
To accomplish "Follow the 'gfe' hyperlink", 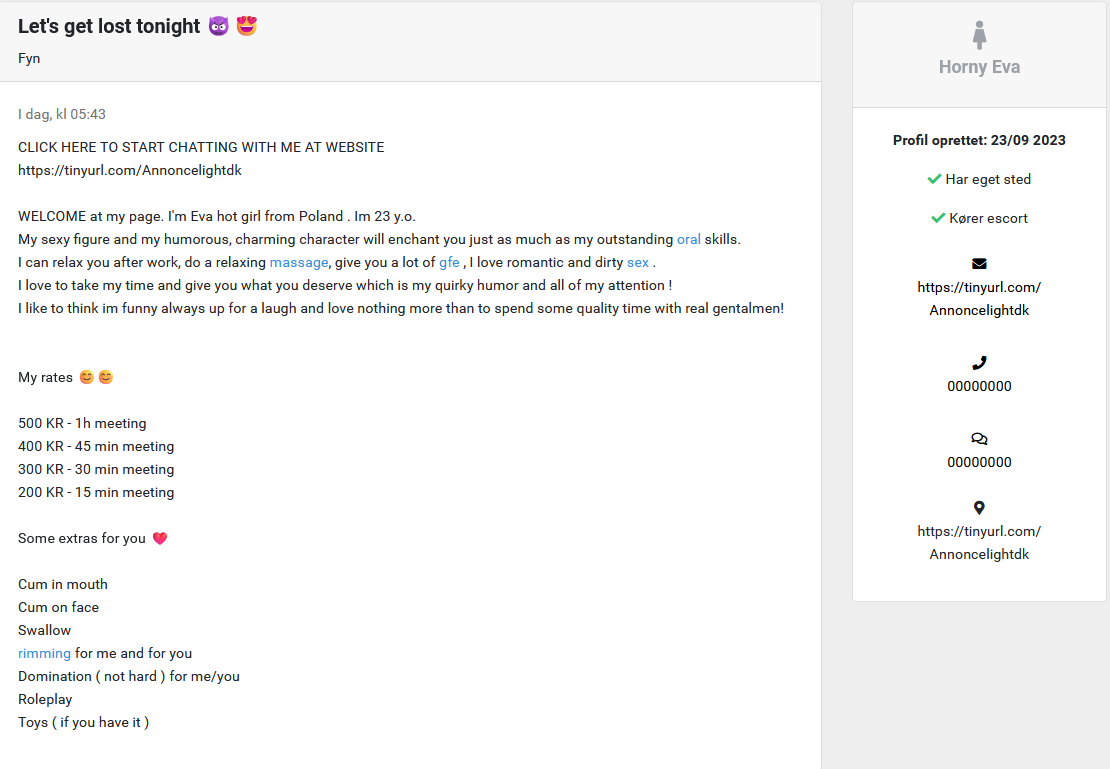I will [x=449, y=262].
